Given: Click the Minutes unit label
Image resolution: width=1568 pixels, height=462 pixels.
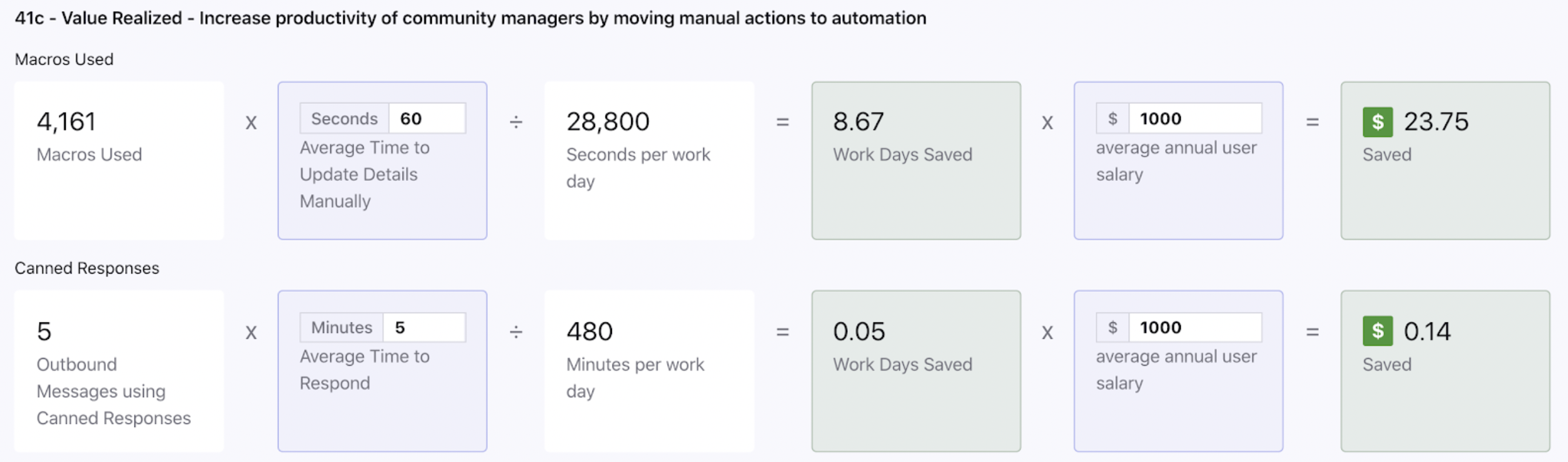Looking at the screenshot, I should pos(342,327).
